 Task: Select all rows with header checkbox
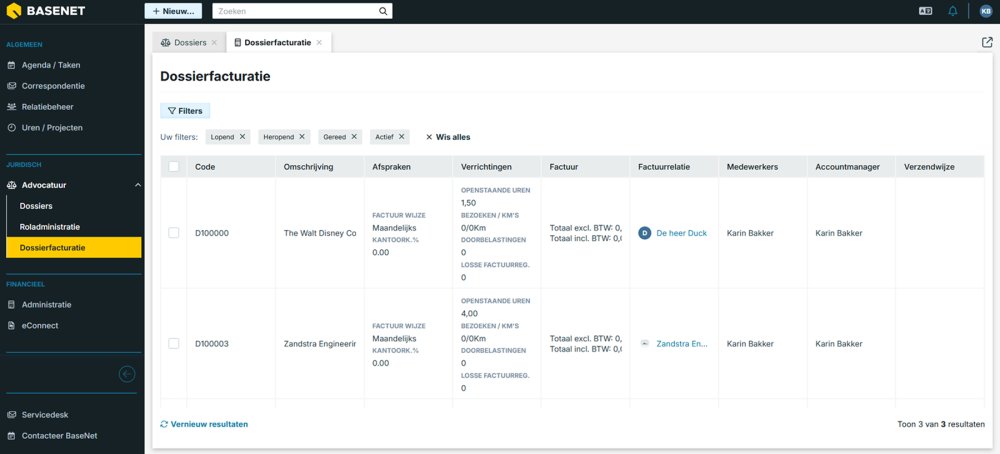(x=174, y=167)
